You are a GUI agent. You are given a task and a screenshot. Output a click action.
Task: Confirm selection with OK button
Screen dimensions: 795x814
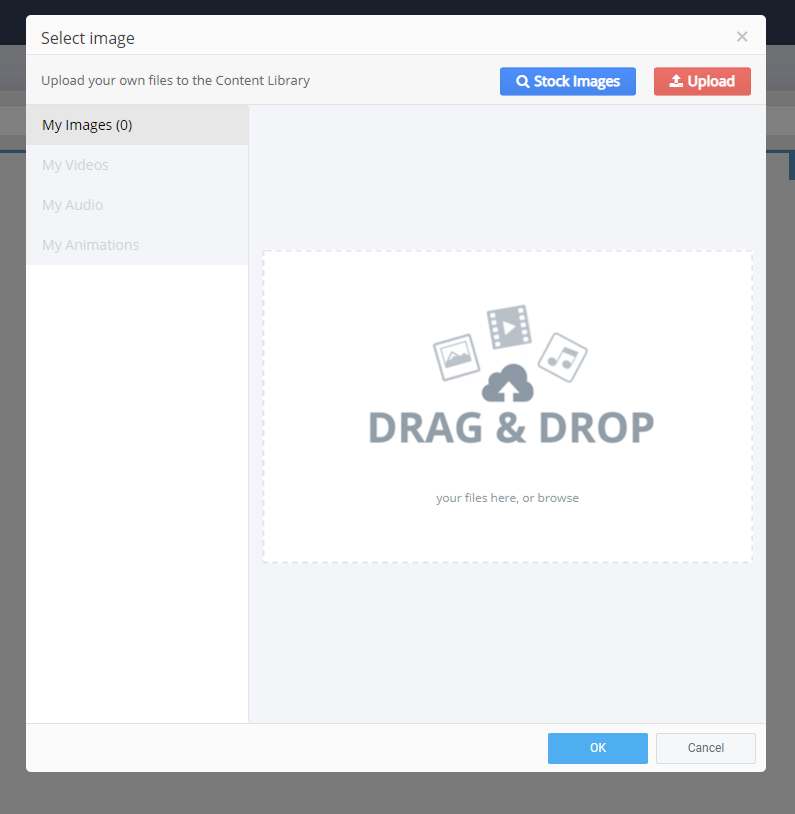click(x=598, y=748)
